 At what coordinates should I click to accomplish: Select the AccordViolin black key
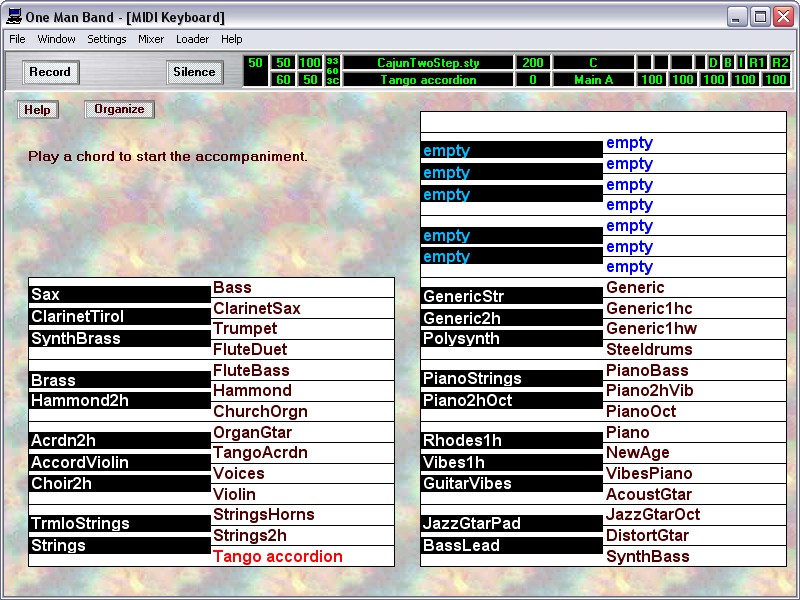pyautogui.click(x=119, y=462)
